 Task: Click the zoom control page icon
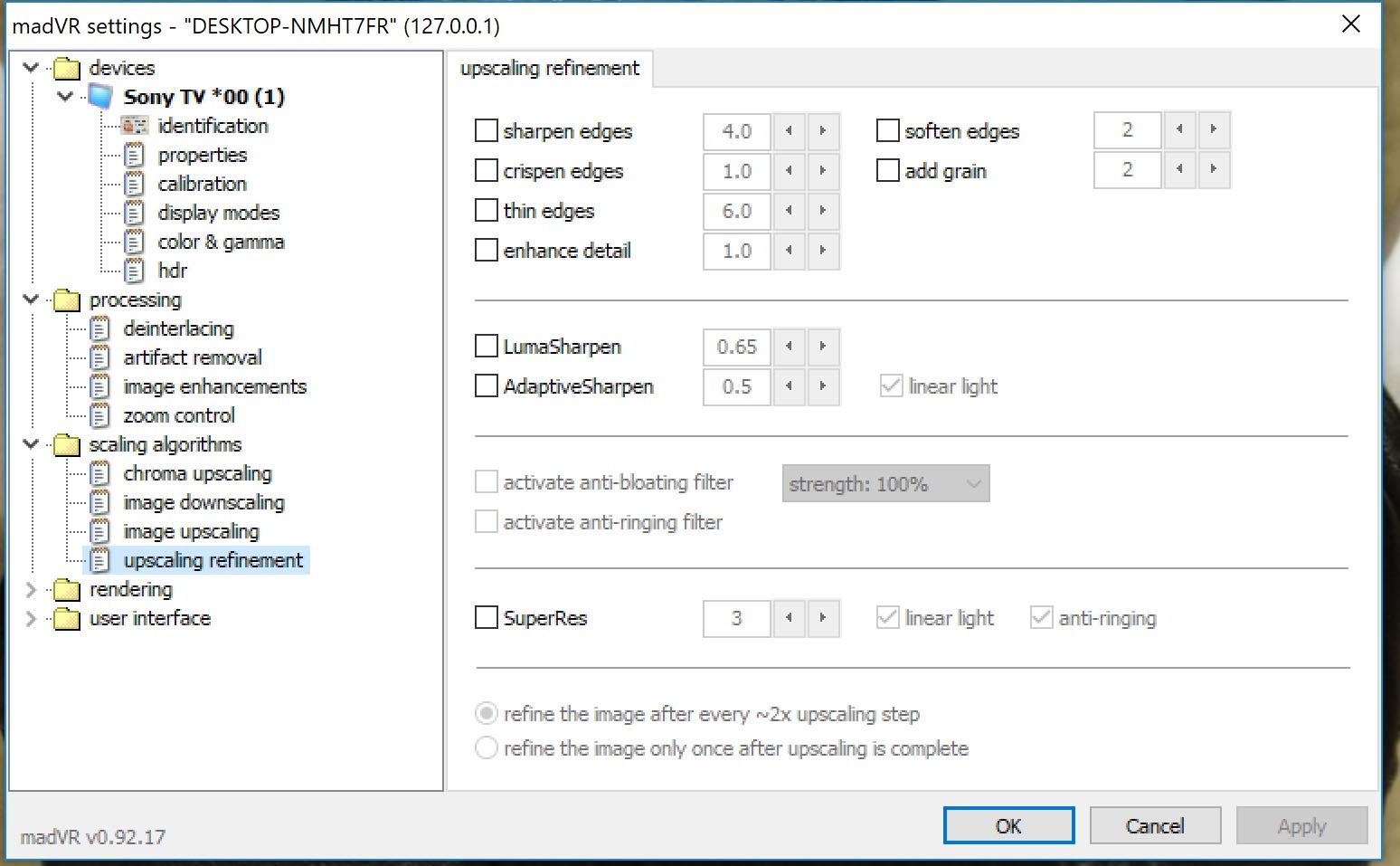click(99, 415)
